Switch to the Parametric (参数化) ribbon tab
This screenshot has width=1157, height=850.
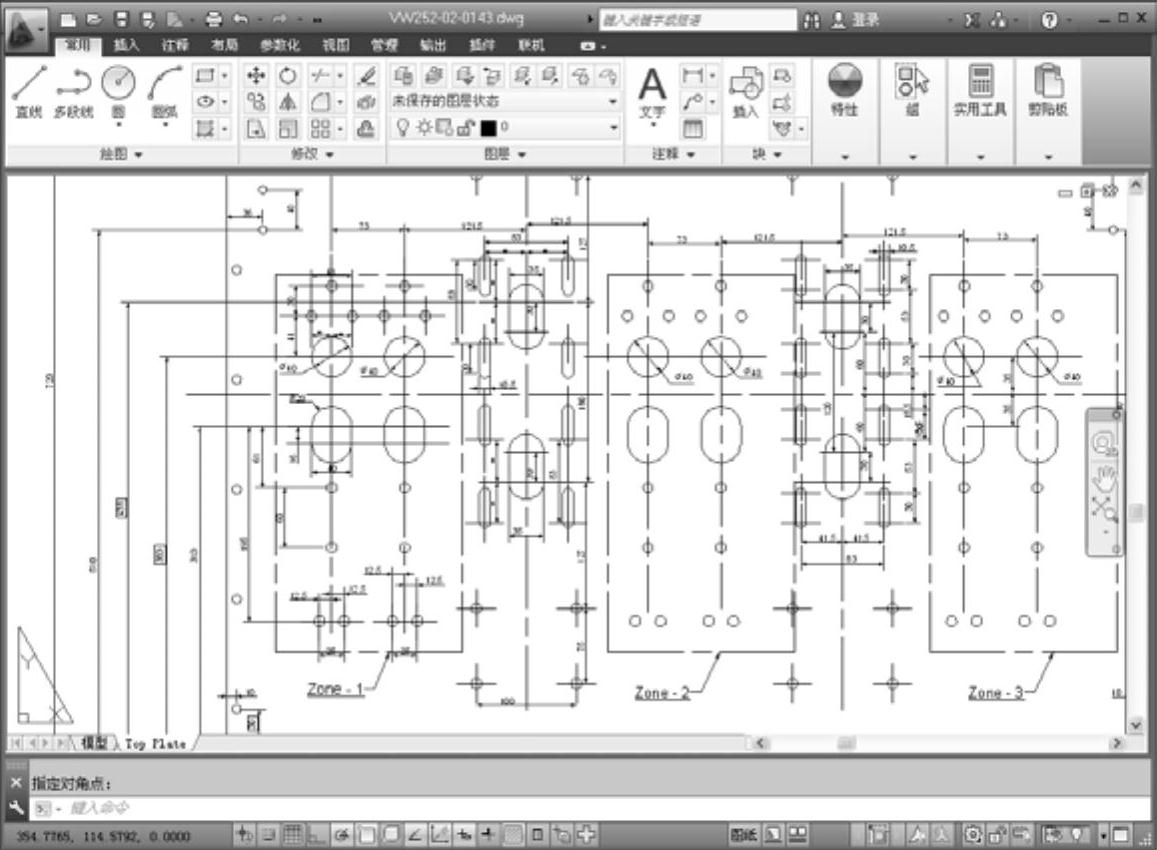tap(280, 45)
